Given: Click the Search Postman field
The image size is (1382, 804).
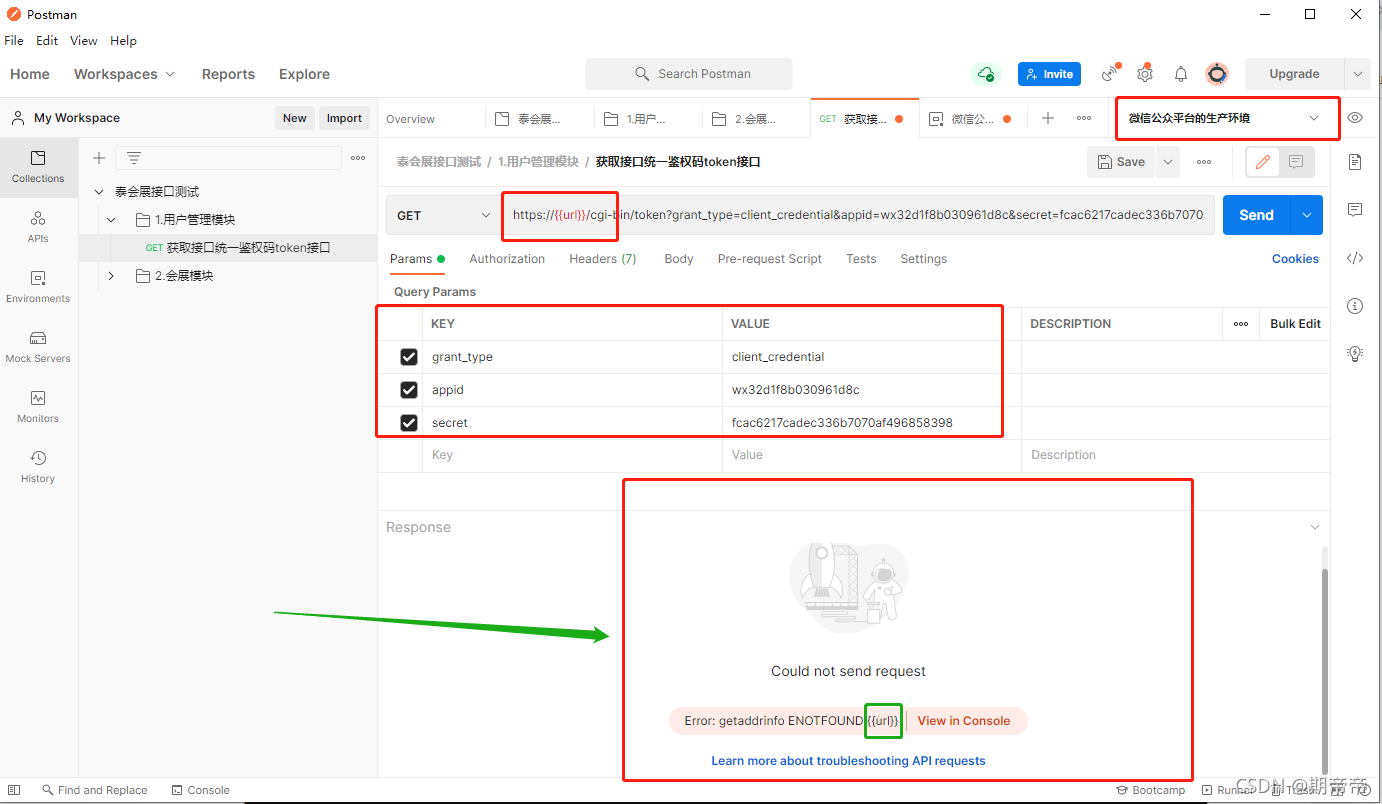Looking at the screenshot, I should [x=689, y=74].
